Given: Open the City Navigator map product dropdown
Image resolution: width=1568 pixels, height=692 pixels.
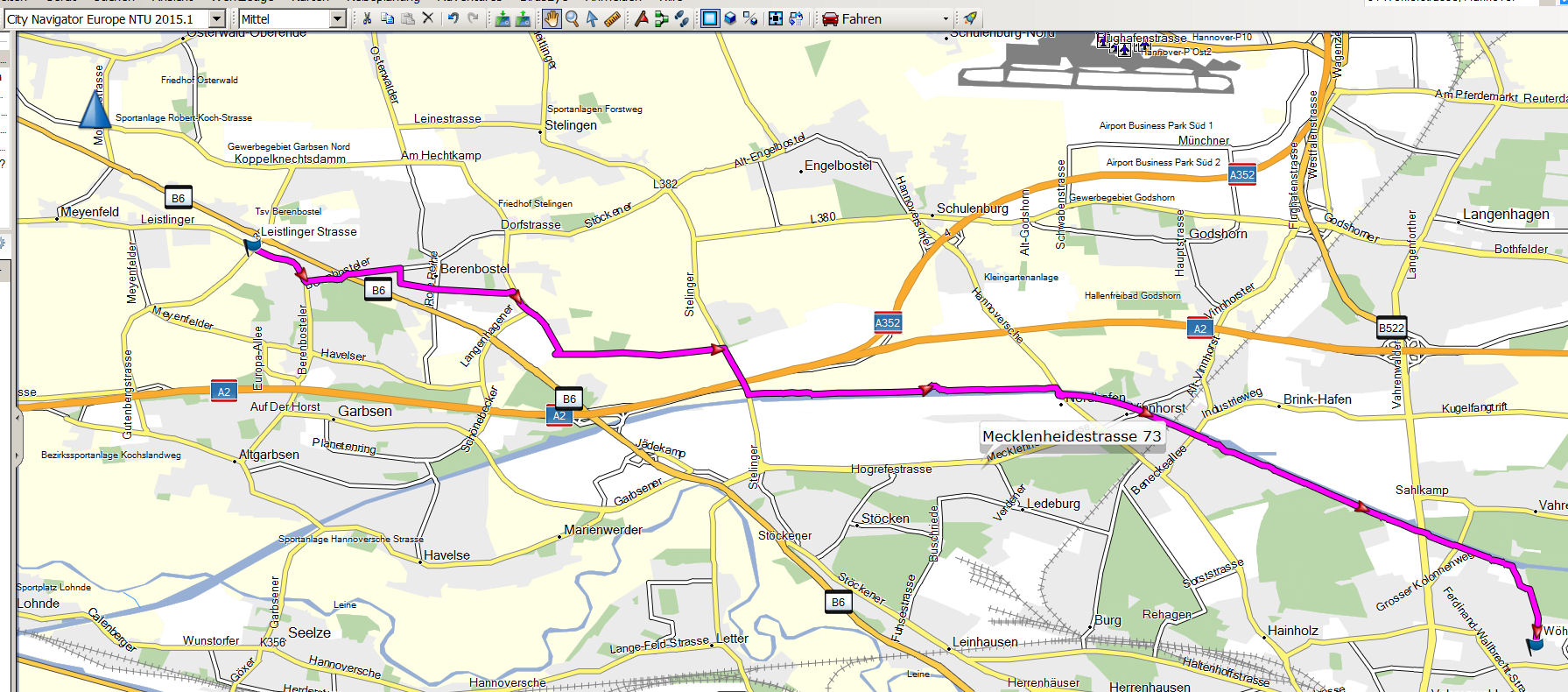Looking at the screenshot, I should point(217,18).
